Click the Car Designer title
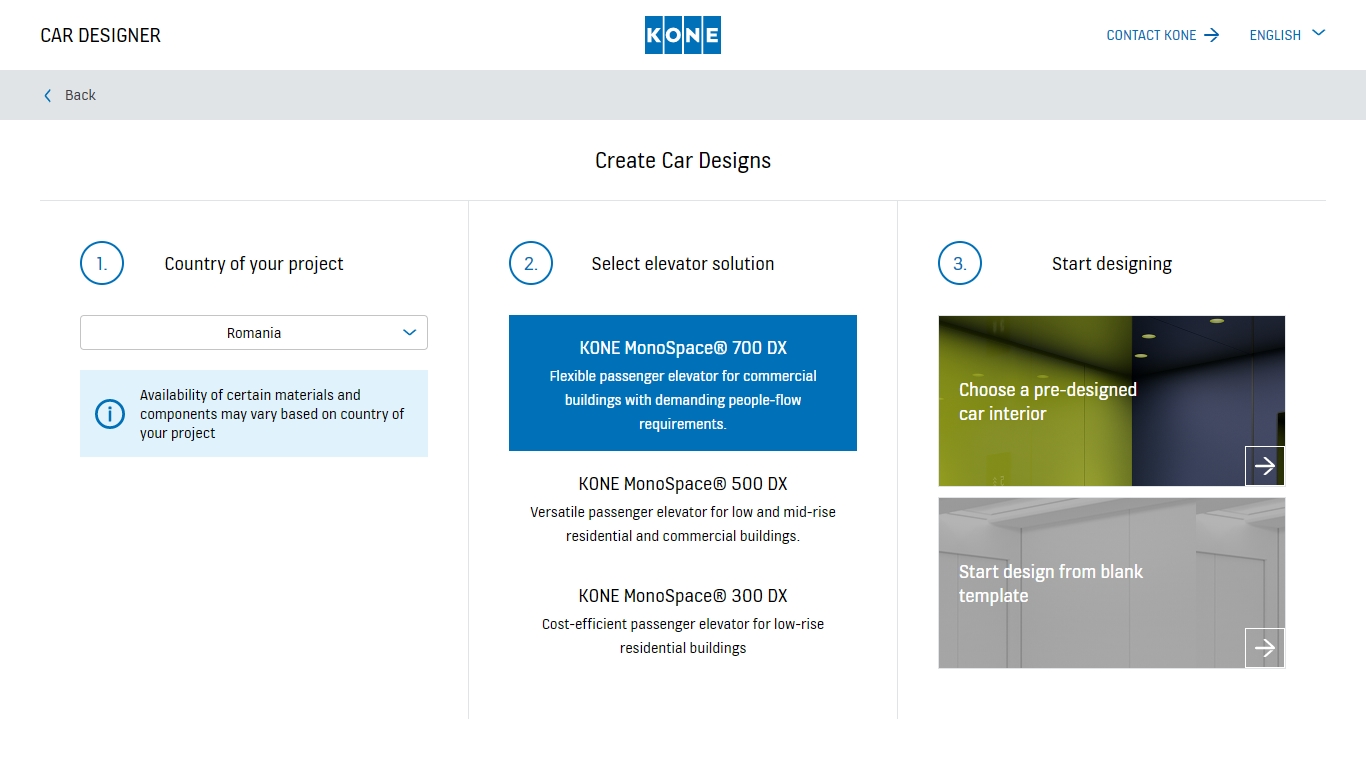This screenshot has height=759, width=1366. pos(100,35)
